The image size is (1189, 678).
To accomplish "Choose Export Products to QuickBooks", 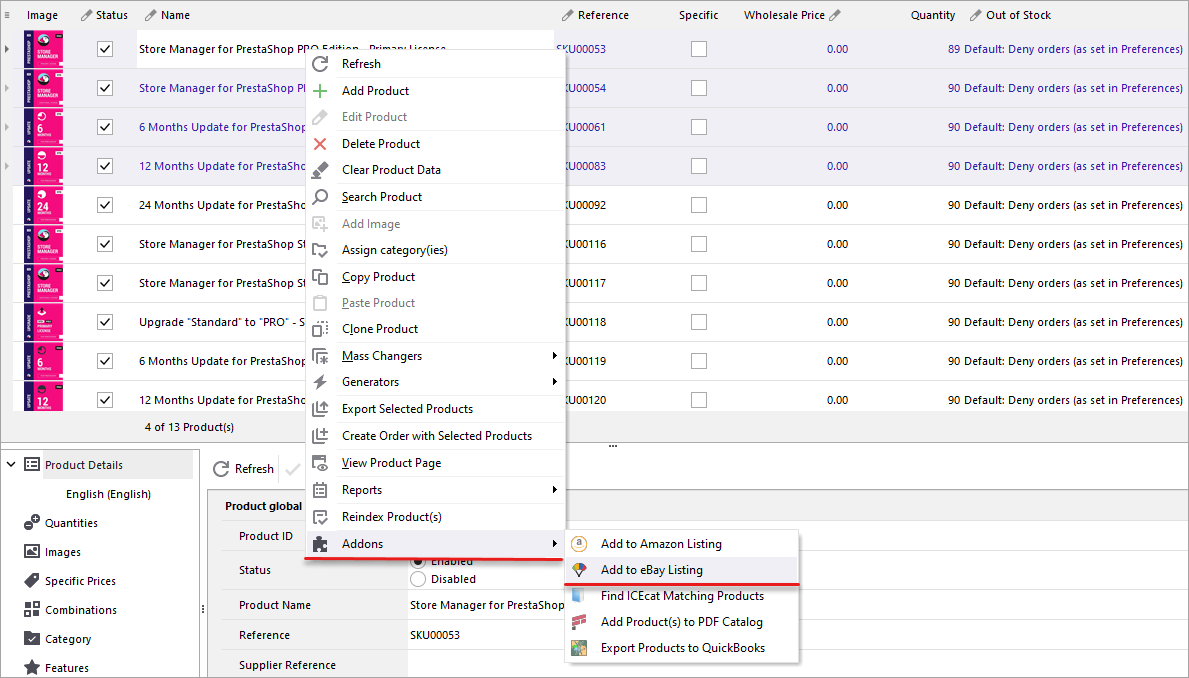I will click(682, 648).
